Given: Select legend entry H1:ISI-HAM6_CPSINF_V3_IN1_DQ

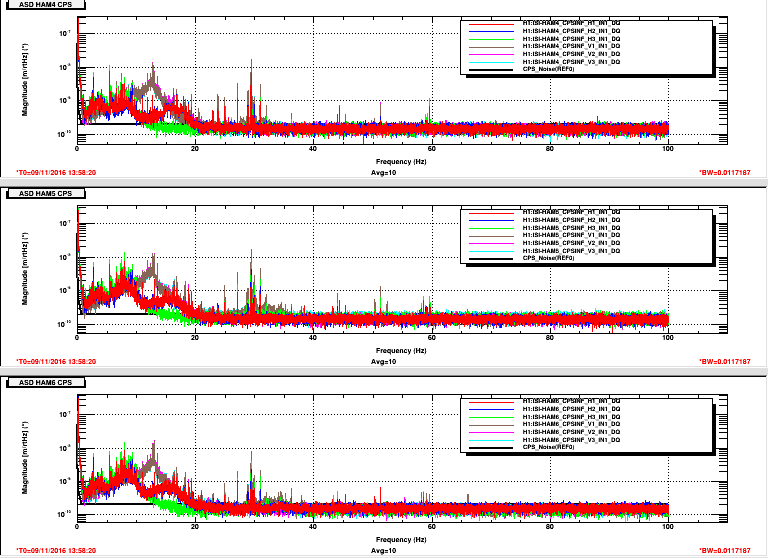Looking at the screenshot, I should pyautogui.click(x=571, y=440).
